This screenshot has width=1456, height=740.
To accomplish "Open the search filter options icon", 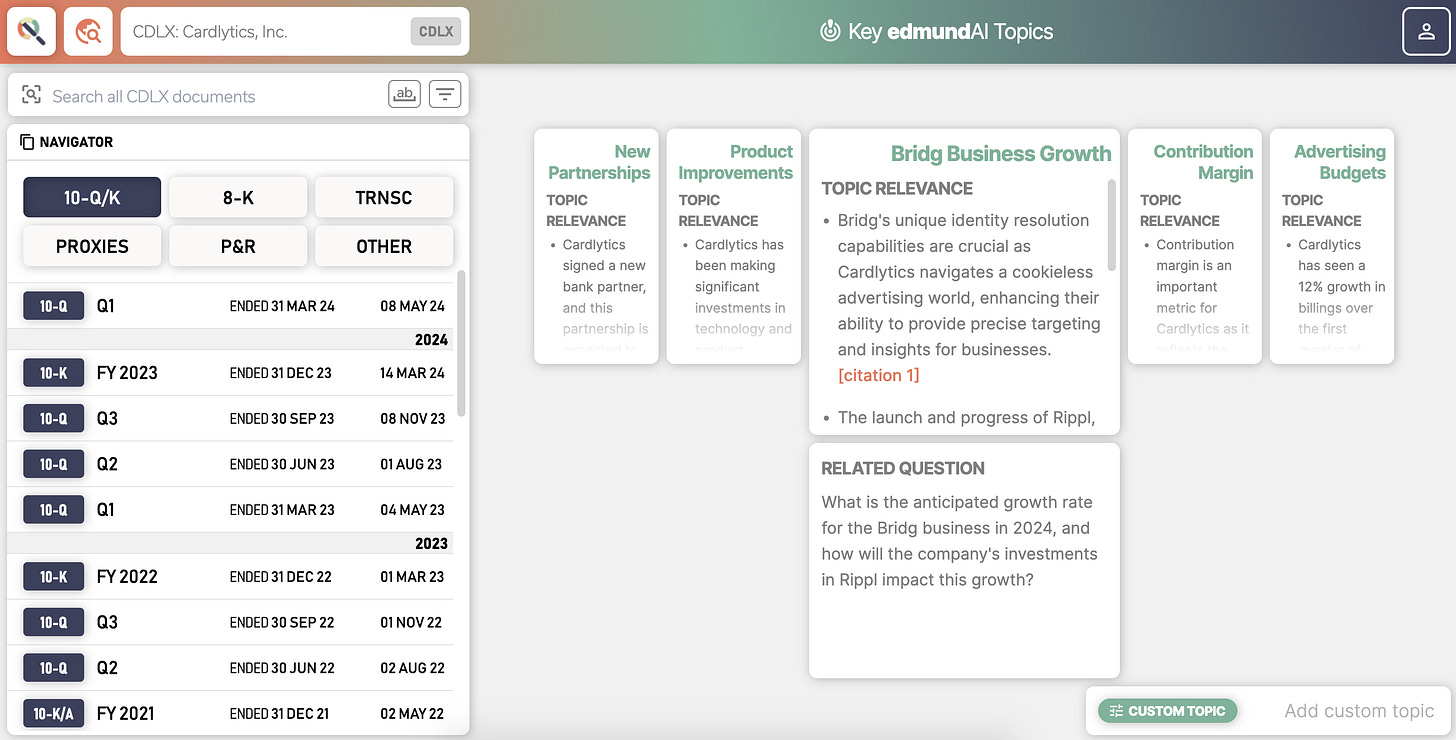I will (445, 94).
